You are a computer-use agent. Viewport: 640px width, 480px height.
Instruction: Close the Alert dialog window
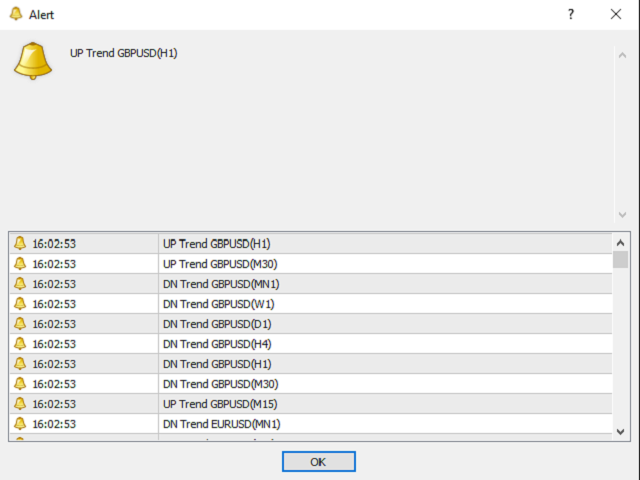coord(615,15)
